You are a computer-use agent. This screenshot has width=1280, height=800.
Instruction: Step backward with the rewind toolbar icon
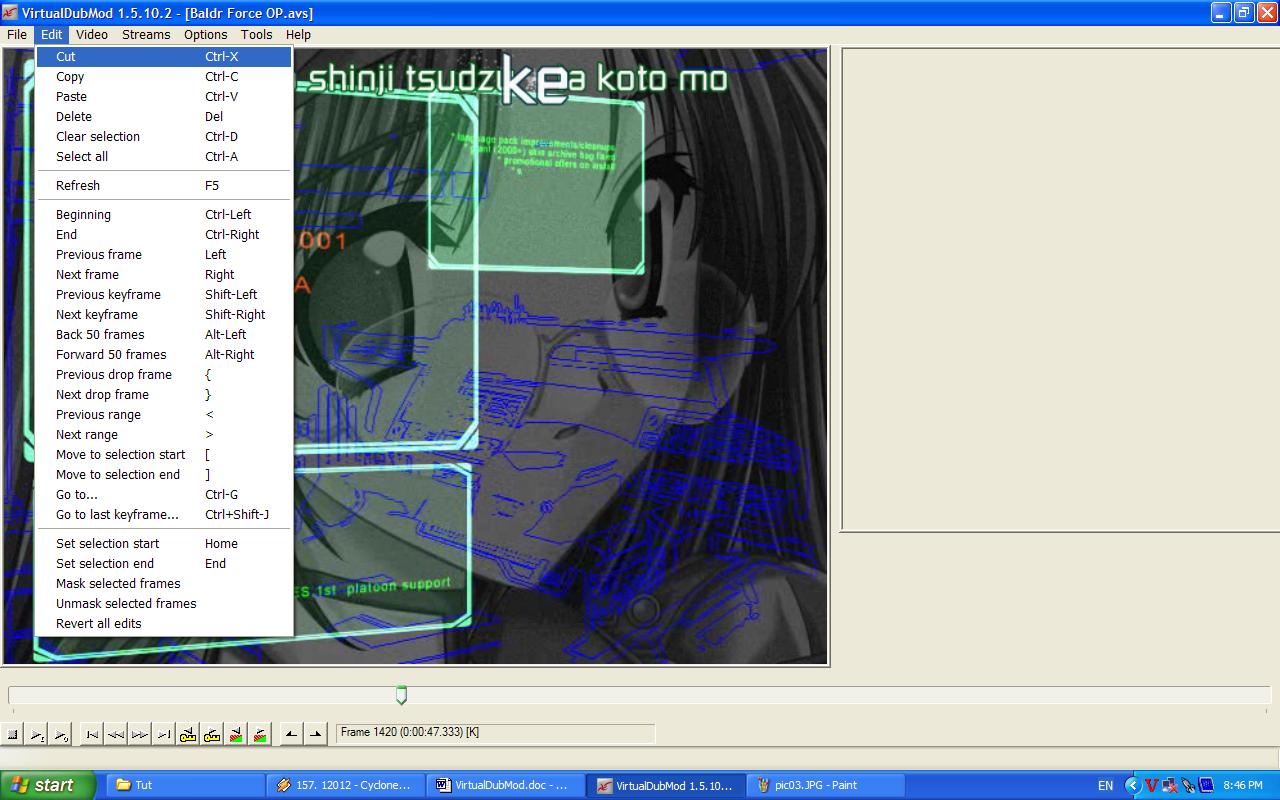[116, 735]
